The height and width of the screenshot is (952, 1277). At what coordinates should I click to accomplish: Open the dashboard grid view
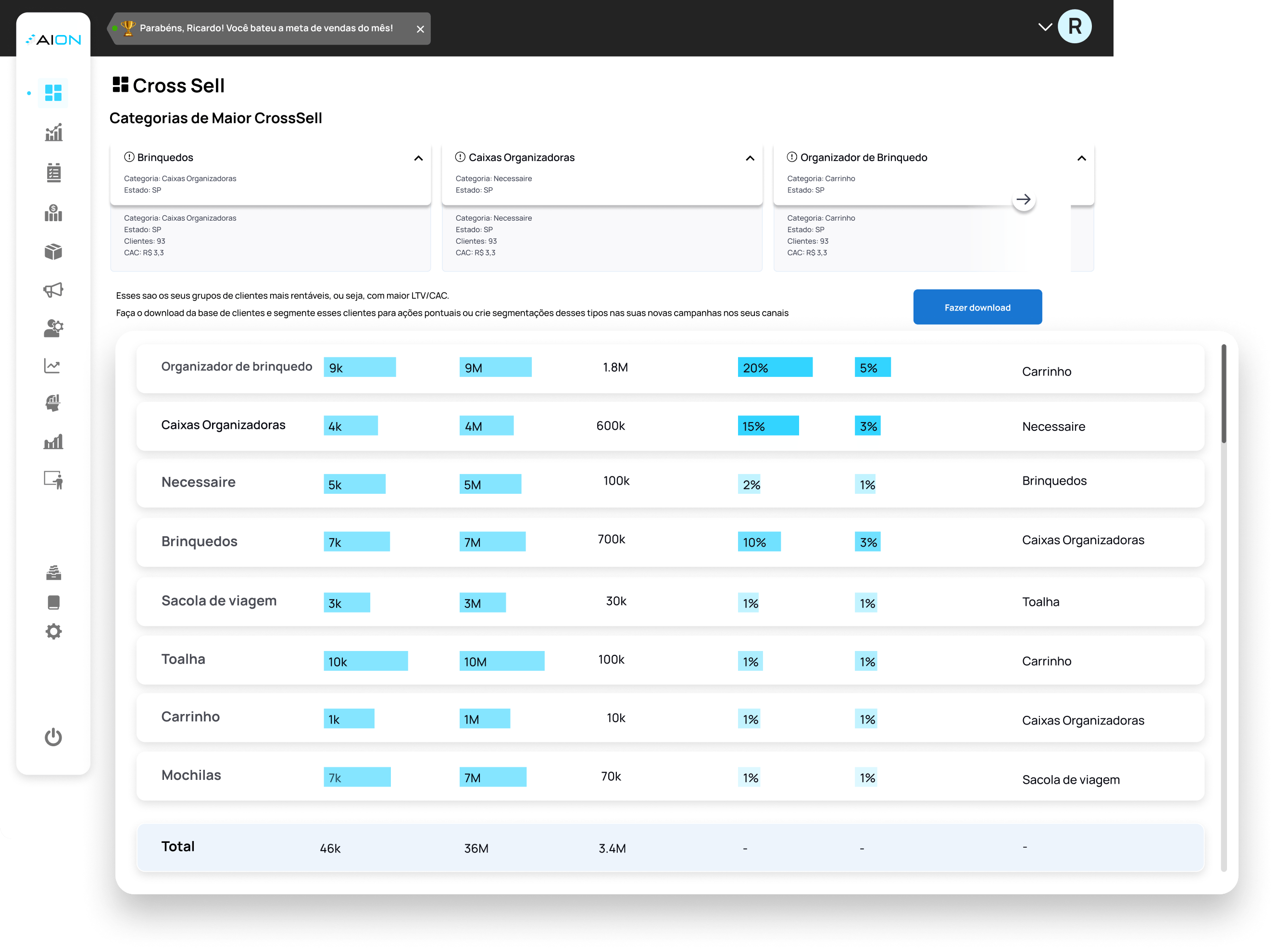tap(53, 93)
